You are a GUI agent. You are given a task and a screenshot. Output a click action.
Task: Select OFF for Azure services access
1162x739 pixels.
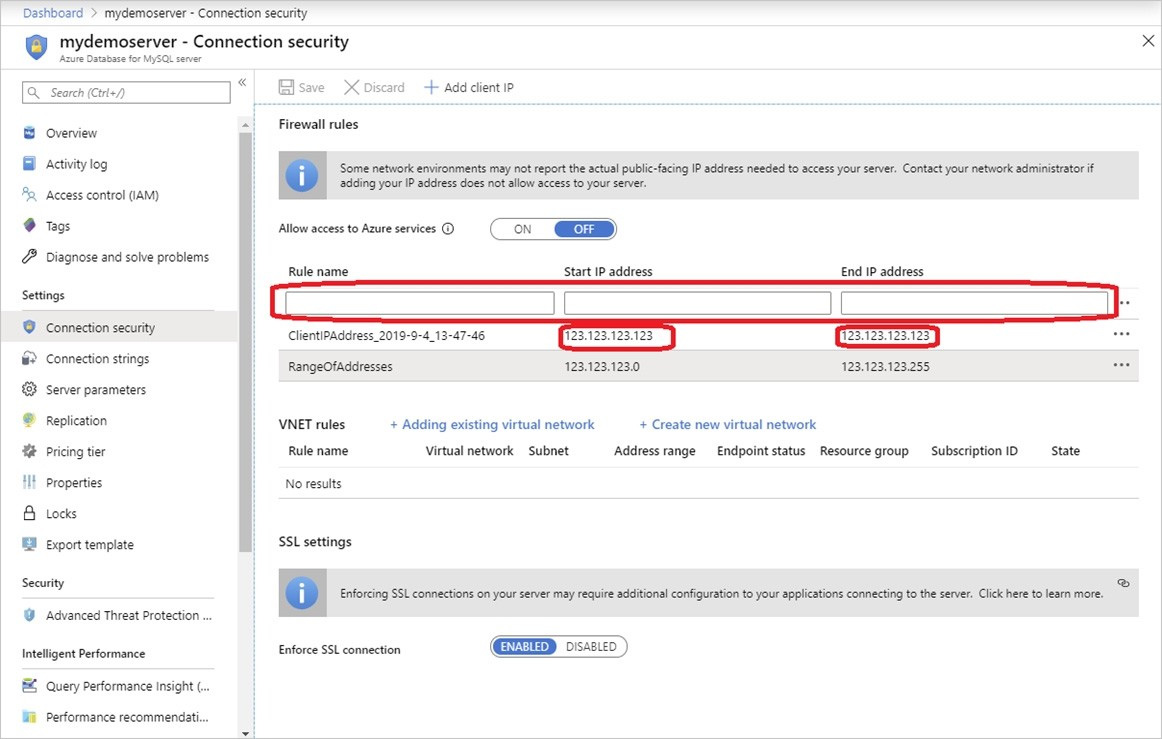[584, 229]
